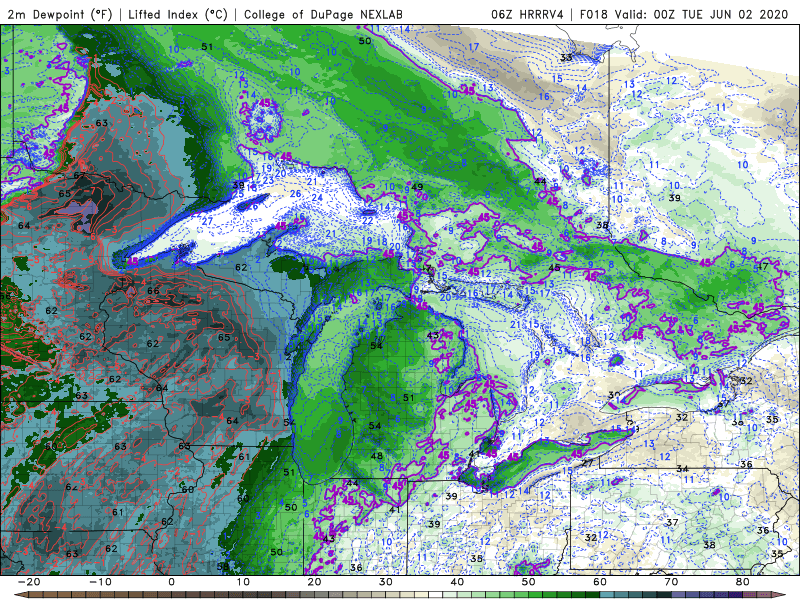Click the black "47" dewpoint value at far right
Viewport: 800px width, 600px height.
pos(763,266)
